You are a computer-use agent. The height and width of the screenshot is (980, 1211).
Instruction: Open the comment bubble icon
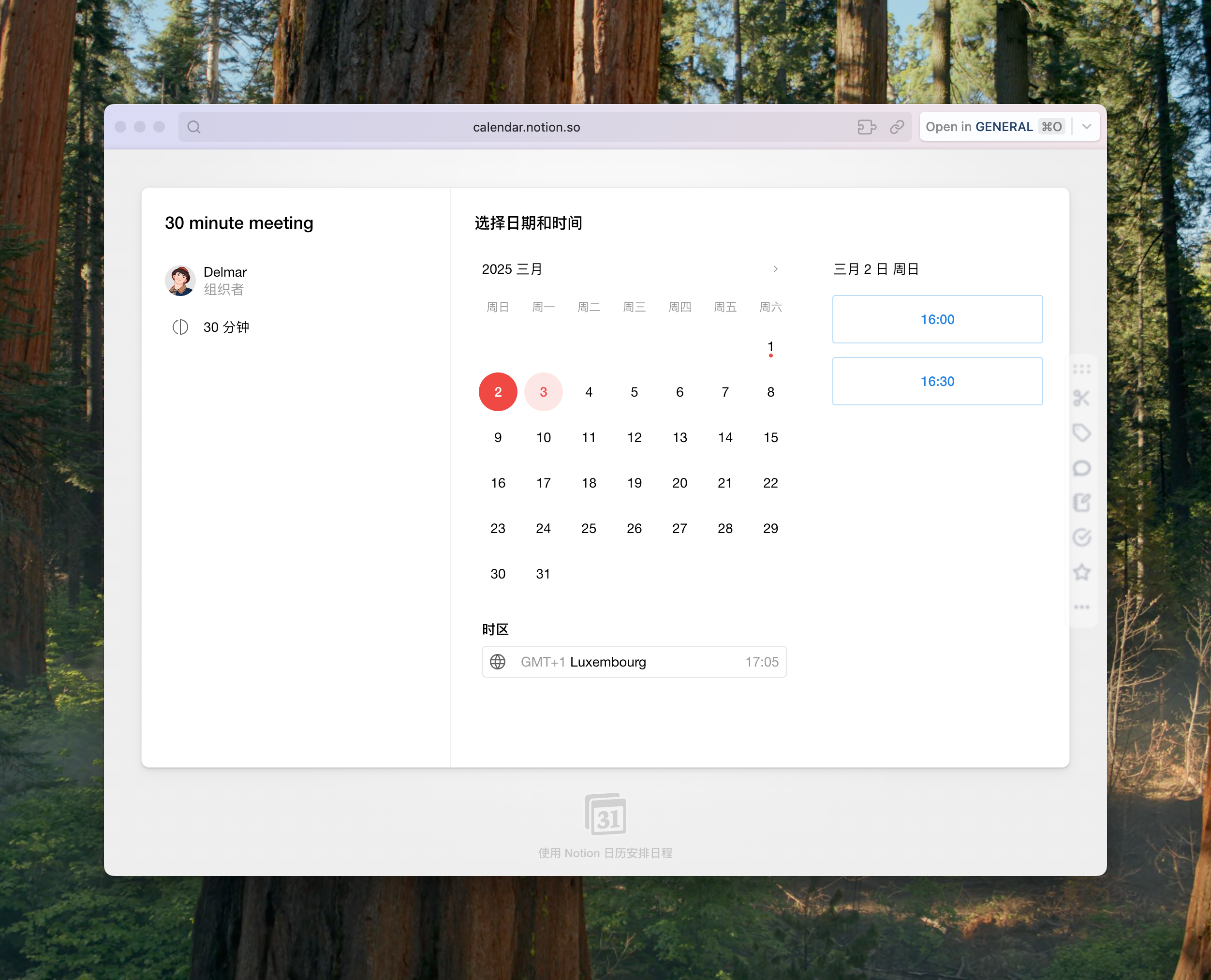coord(1081,468)
